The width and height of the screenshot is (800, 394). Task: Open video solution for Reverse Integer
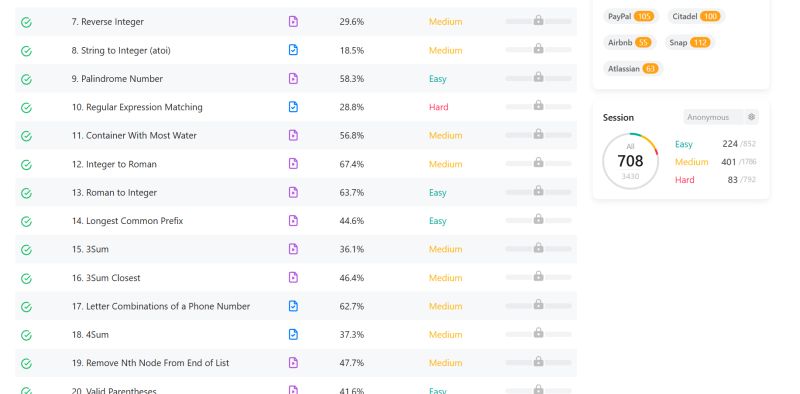point(293,21)
